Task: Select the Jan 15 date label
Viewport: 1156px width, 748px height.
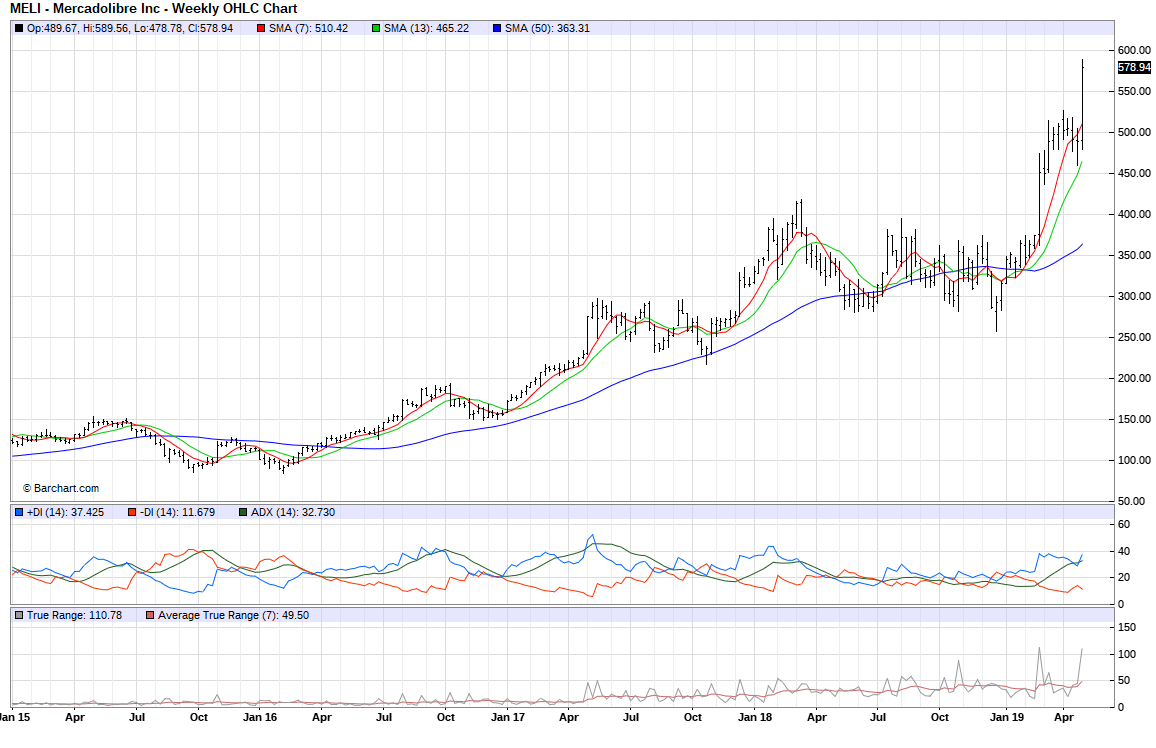Action: (12, 717)
